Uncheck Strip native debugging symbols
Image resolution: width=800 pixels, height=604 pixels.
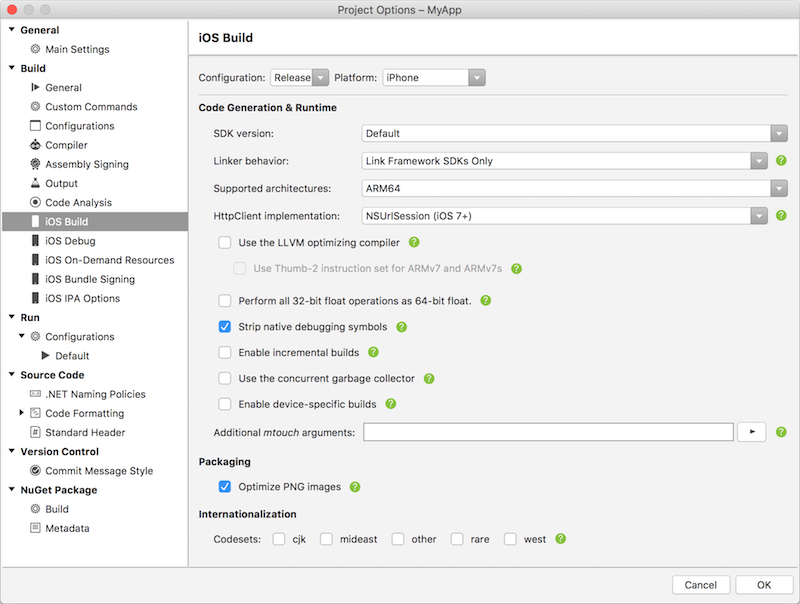pos(225,326)
